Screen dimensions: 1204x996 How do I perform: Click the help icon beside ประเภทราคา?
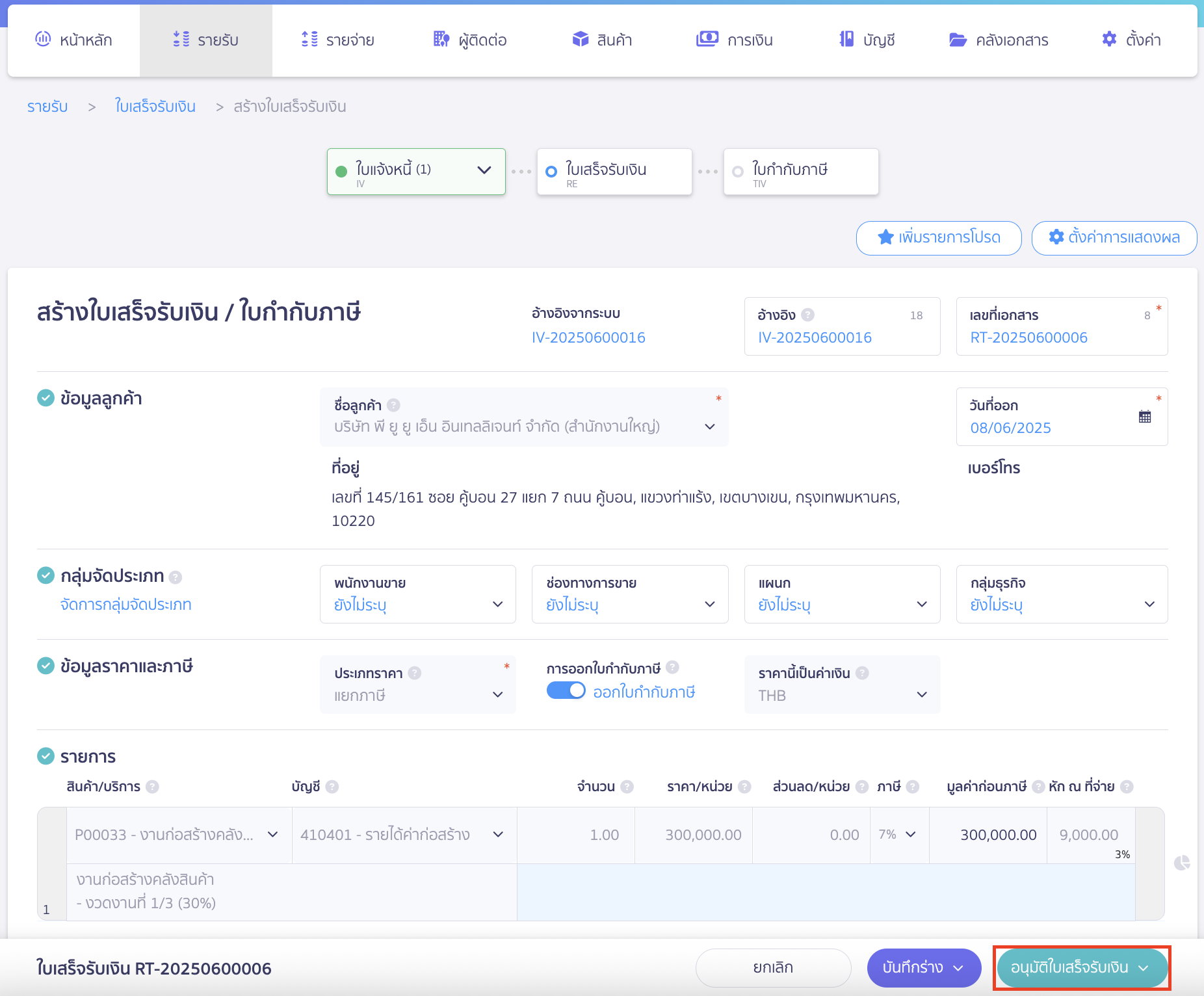click(x=415, y=673)
